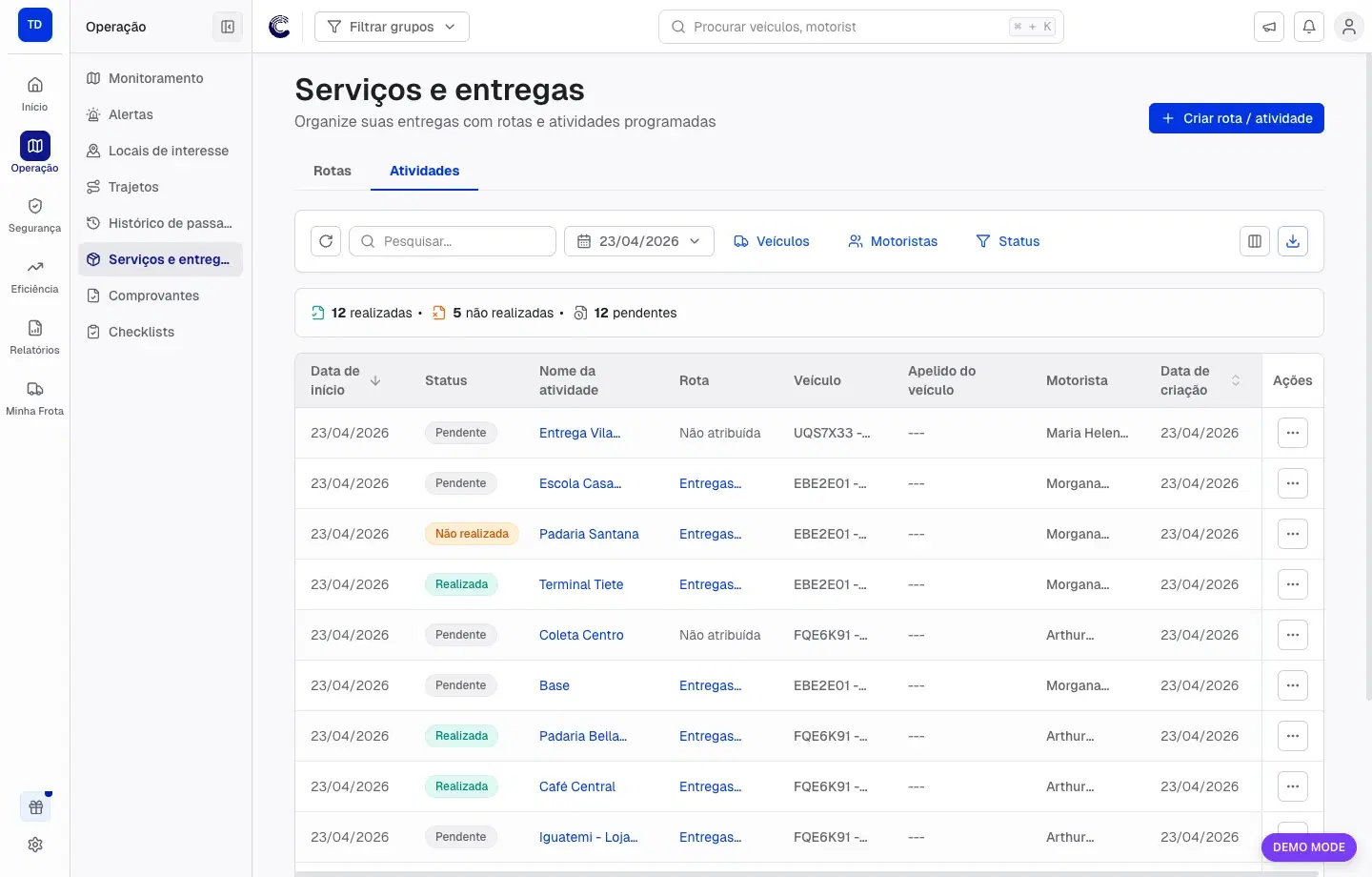Viewport: 1372px width, 877px height.
Task: Click the 12 realizadas summary
Action: (362, 313)
